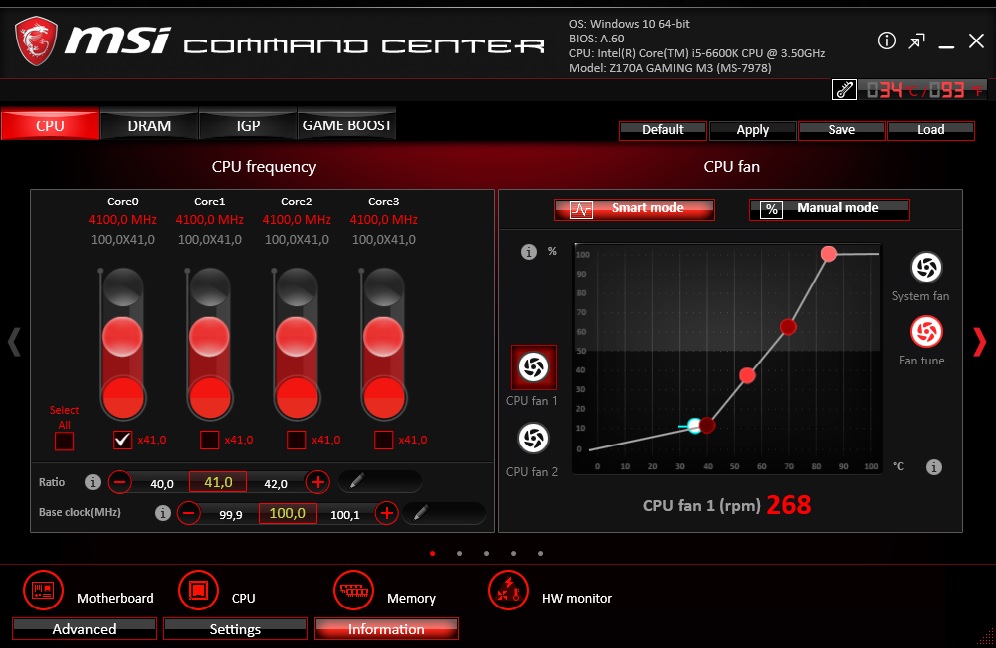Click the Save button
This screenshot has height=648, width=996.
[x=842, y=130]
